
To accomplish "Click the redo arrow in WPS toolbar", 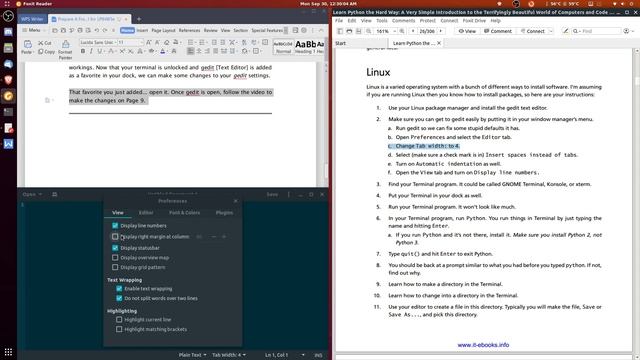I will 105,30.
